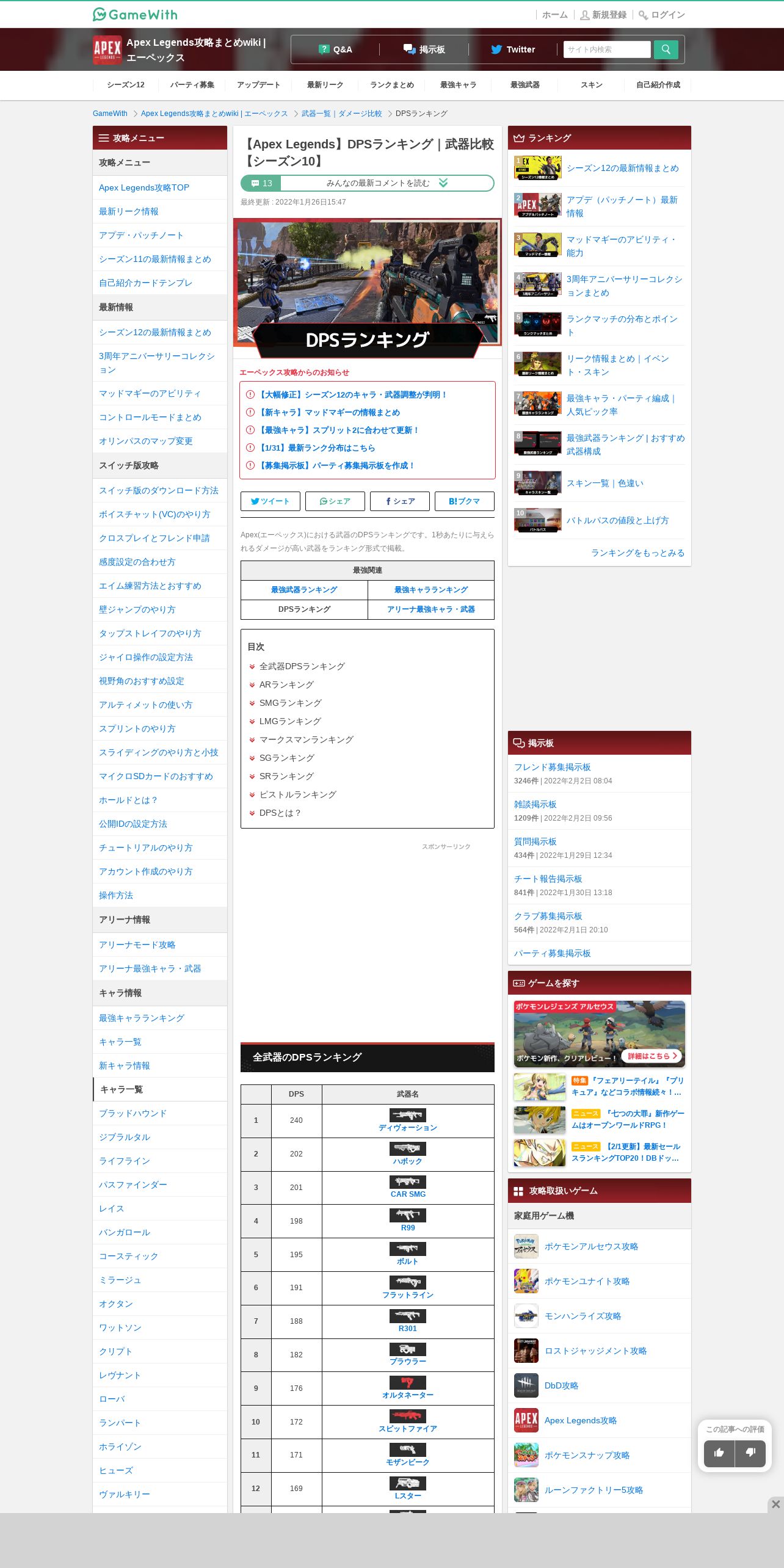Viewport: 784px width, 1568px height.
Task: Jump to マークスマンランキング in contents
Action: (x=307, y=739)
